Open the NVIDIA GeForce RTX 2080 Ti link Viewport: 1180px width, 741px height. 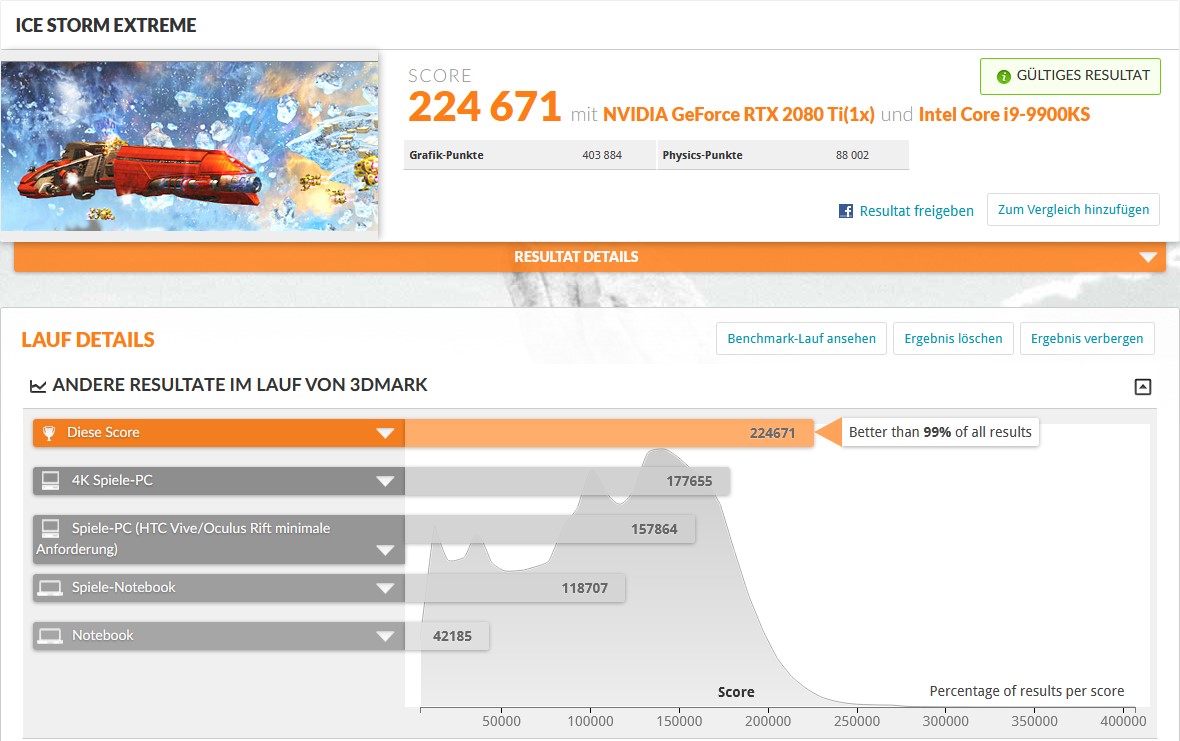(x=738, y=114)
